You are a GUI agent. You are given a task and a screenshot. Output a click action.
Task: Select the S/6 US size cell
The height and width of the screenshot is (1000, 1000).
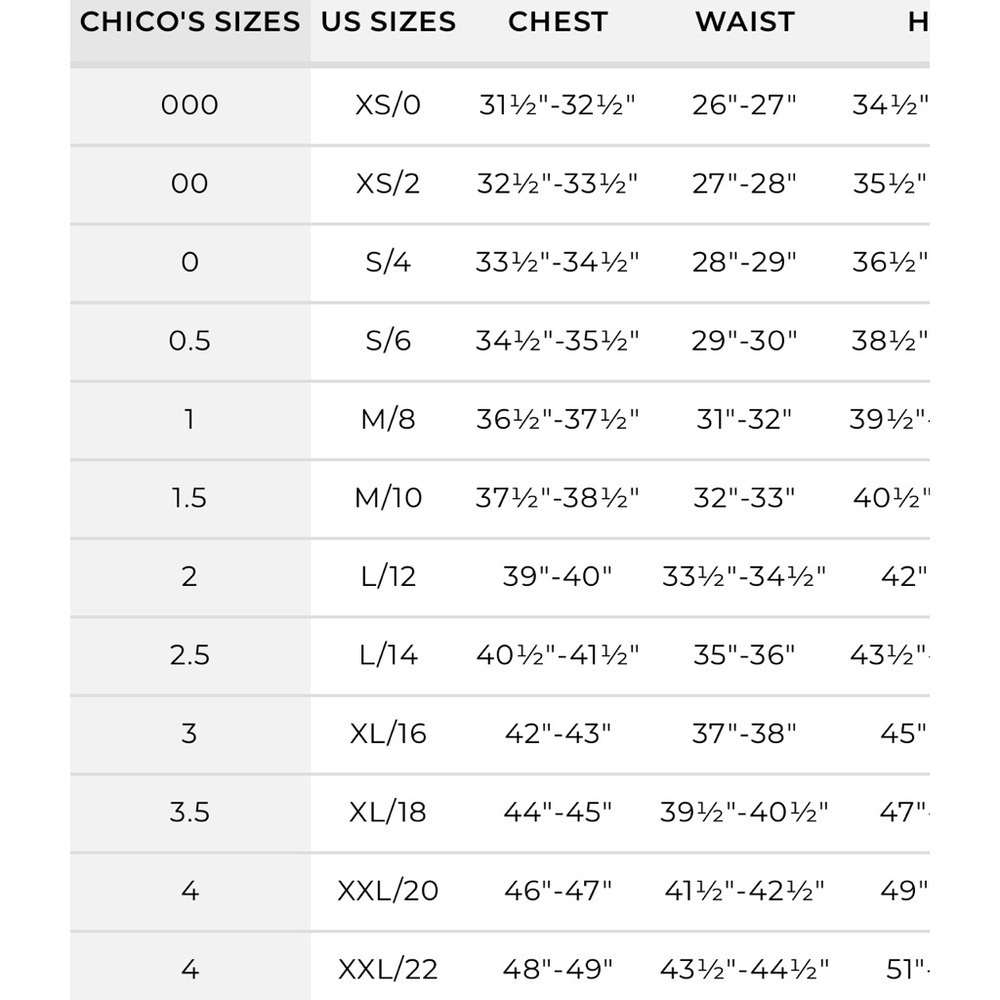(388, 341)
